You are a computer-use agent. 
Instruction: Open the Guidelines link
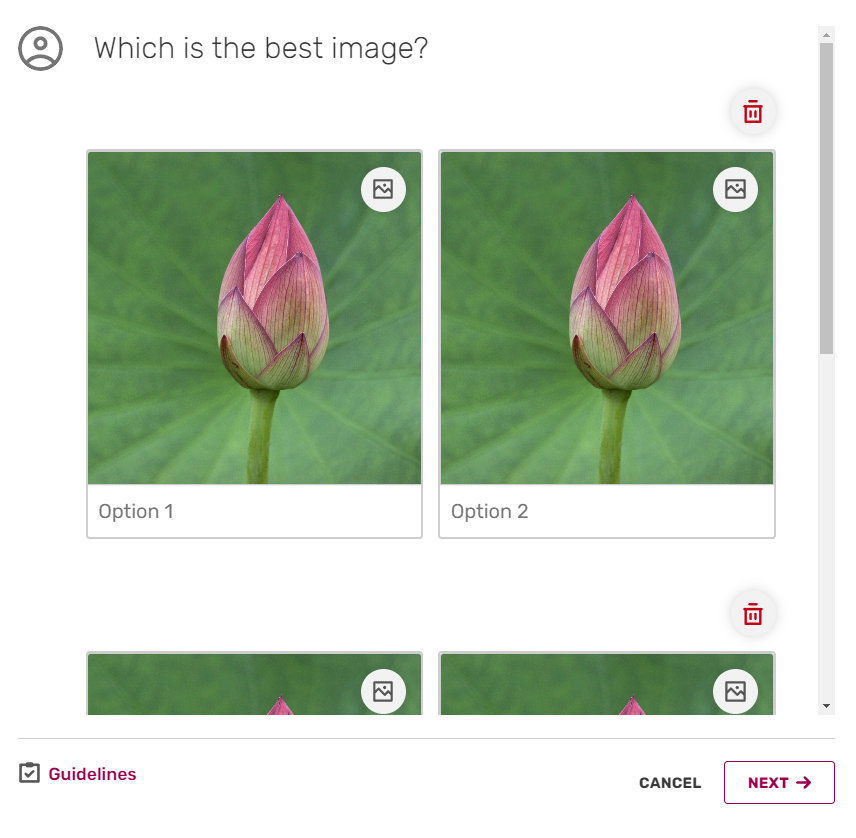pyautogui.click(x=92, y=774)
